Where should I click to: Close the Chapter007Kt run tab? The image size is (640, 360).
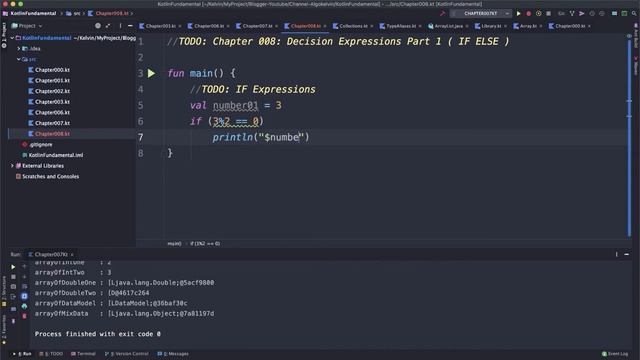pos(72,255)
